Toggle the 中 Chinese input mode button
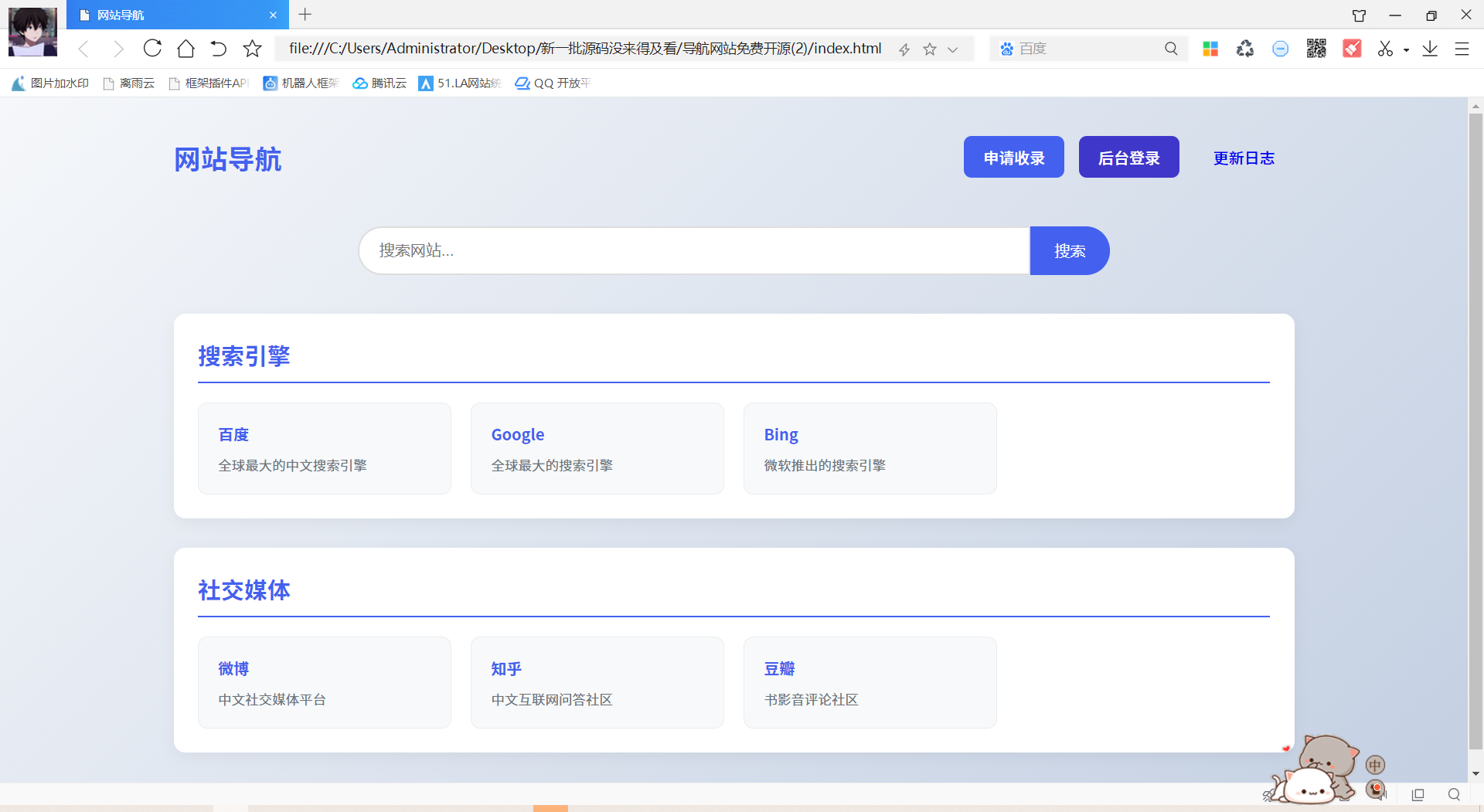This screenshot has width=1484, height=812. pos(1375,765)
